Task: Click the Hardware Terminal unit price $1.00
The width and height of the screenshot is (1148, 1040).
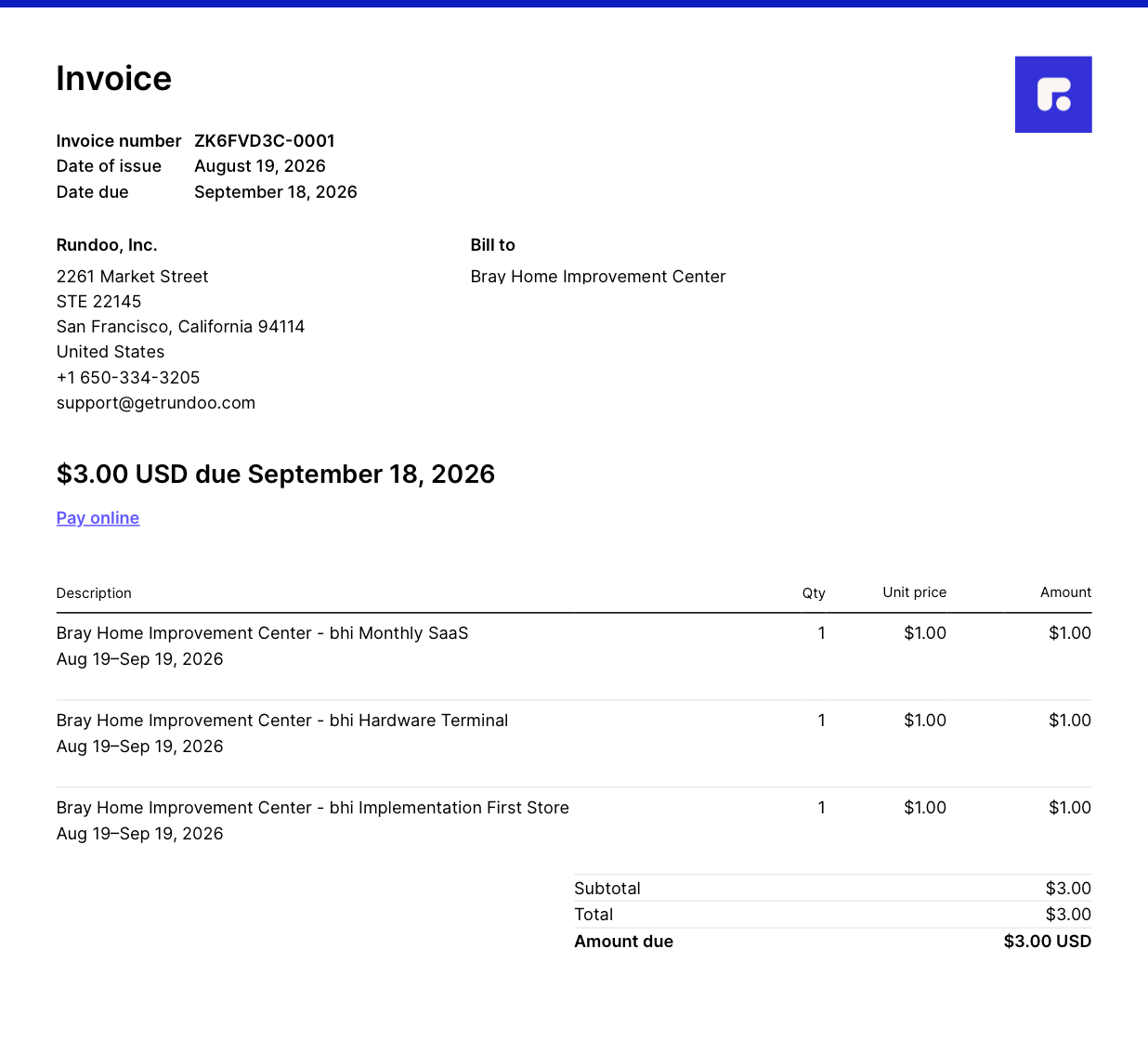Action: [x=925, y=721]
